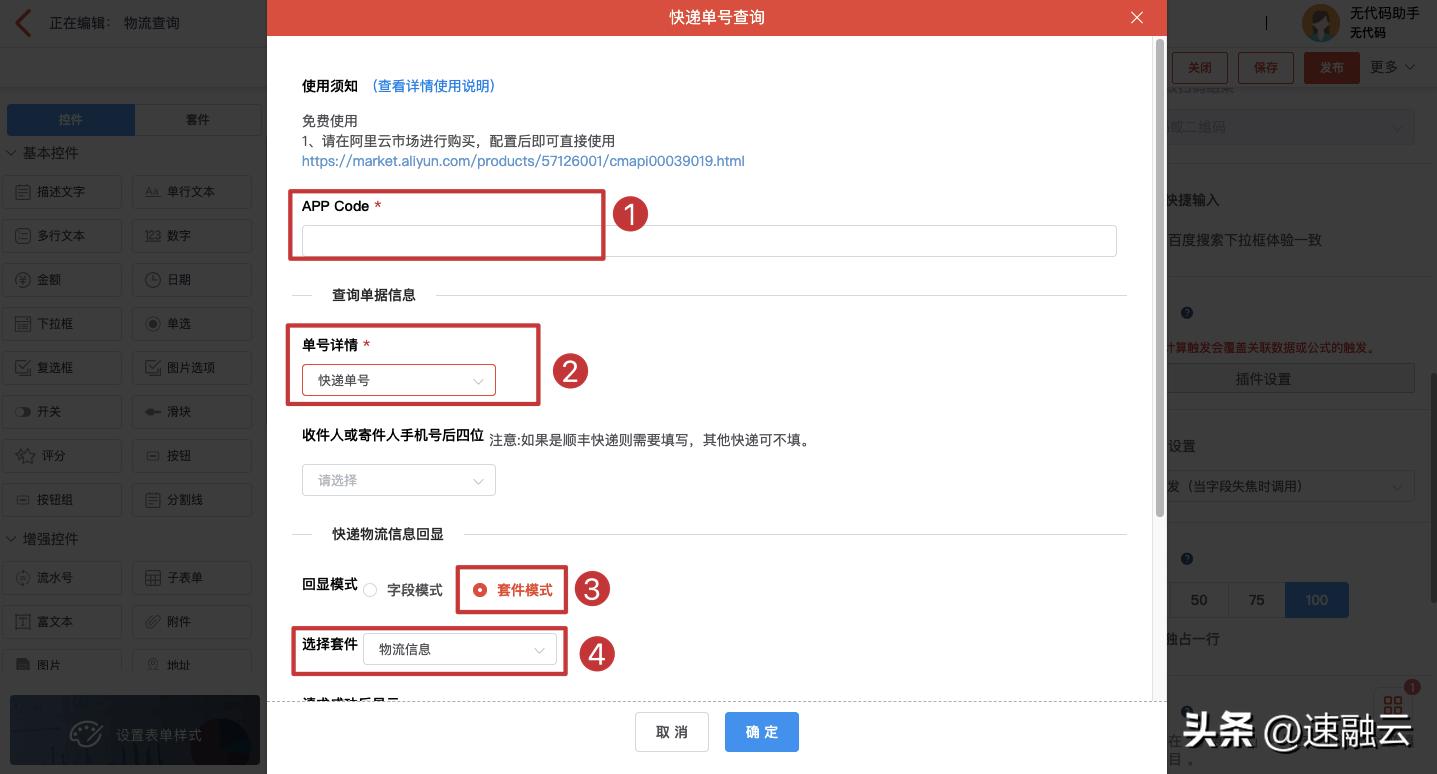The image size is (1437, 774).
Task: Select the 单行文本 control
Action: pos(191,191)
